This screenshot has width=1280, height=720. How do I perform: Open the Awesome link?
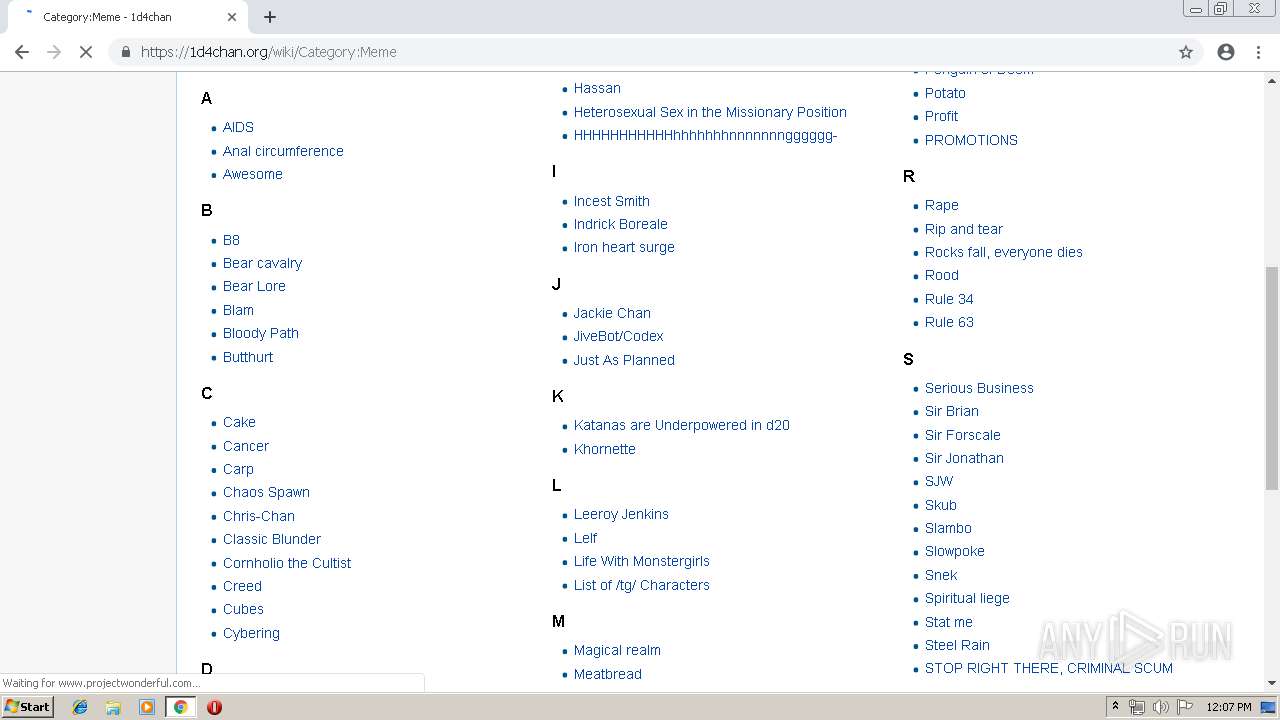[253, 174]
